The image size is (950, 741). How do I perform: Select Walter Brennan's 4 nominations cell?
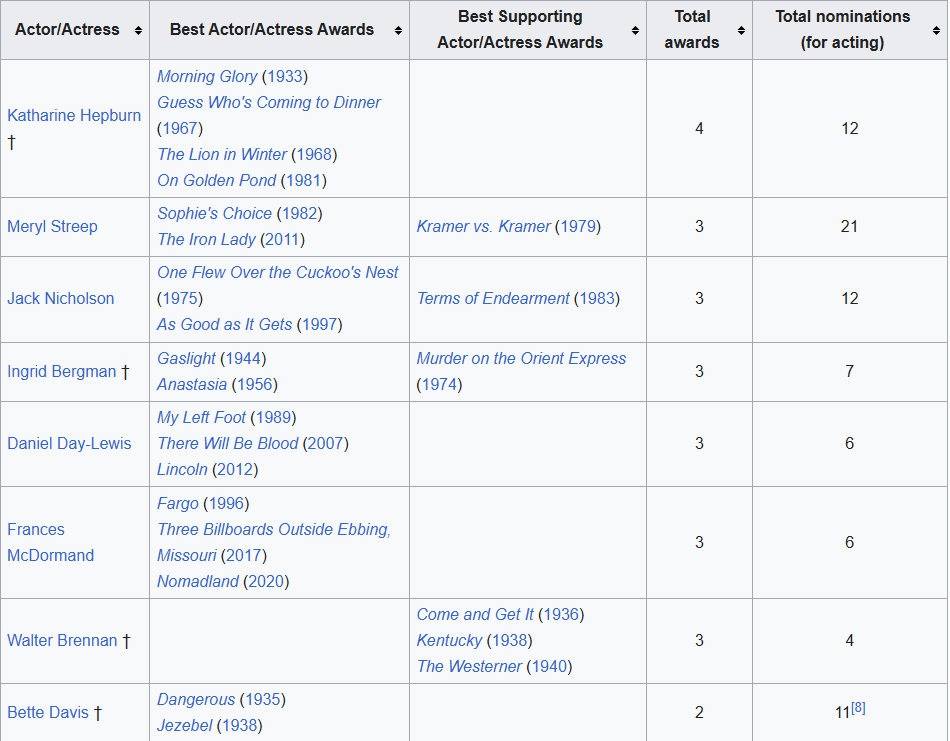pyautogui.click(x=849, y=640)
